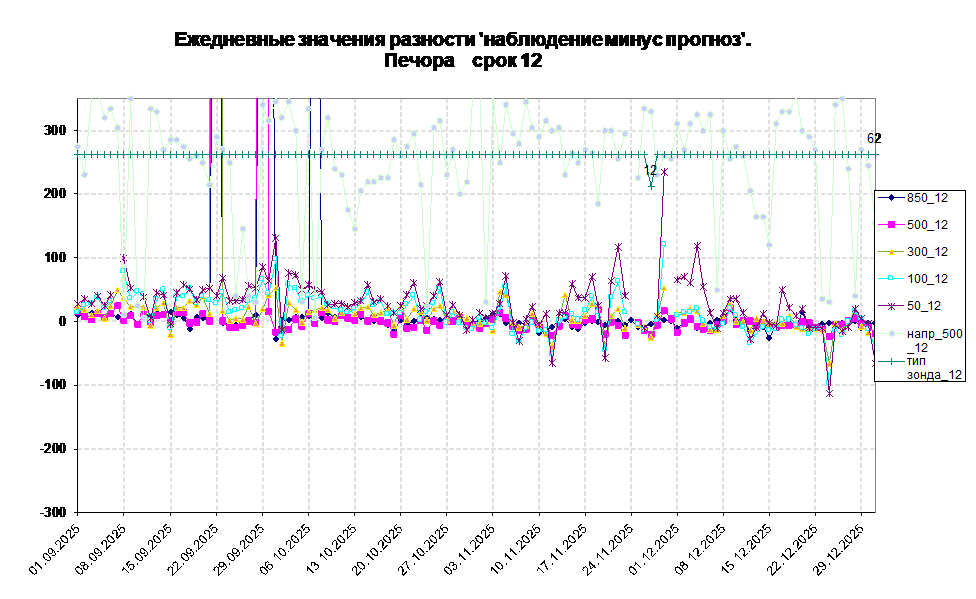Select the тип зонда_12 legend text
The width and height of the screenshot is (976, 599).
(934, 367)
